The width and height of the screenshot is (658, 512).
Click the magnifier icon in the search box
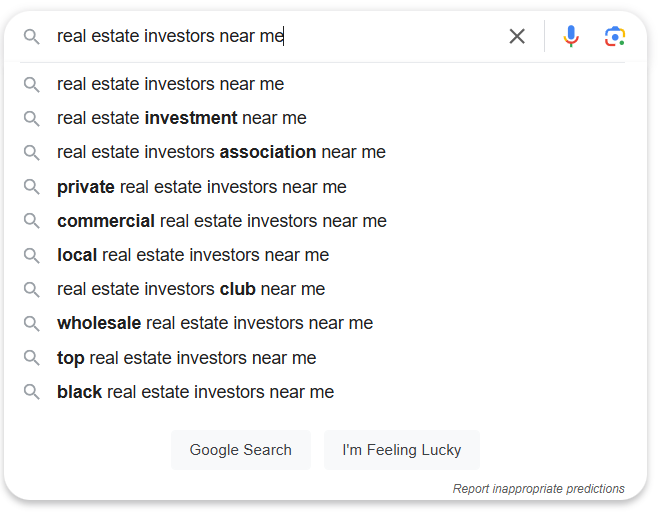click(31, 37)
